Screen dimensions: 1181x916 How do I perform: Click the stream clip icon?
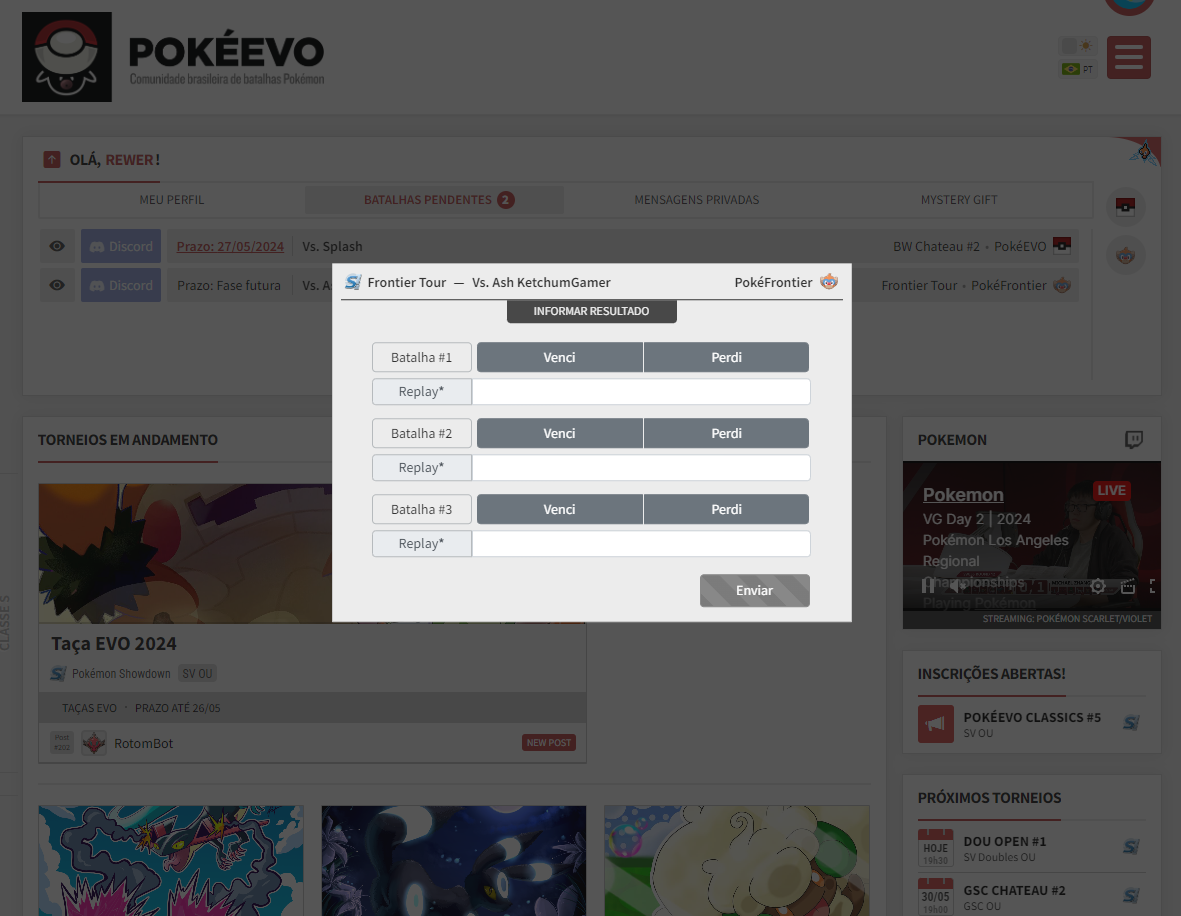tap(1128, 586)
